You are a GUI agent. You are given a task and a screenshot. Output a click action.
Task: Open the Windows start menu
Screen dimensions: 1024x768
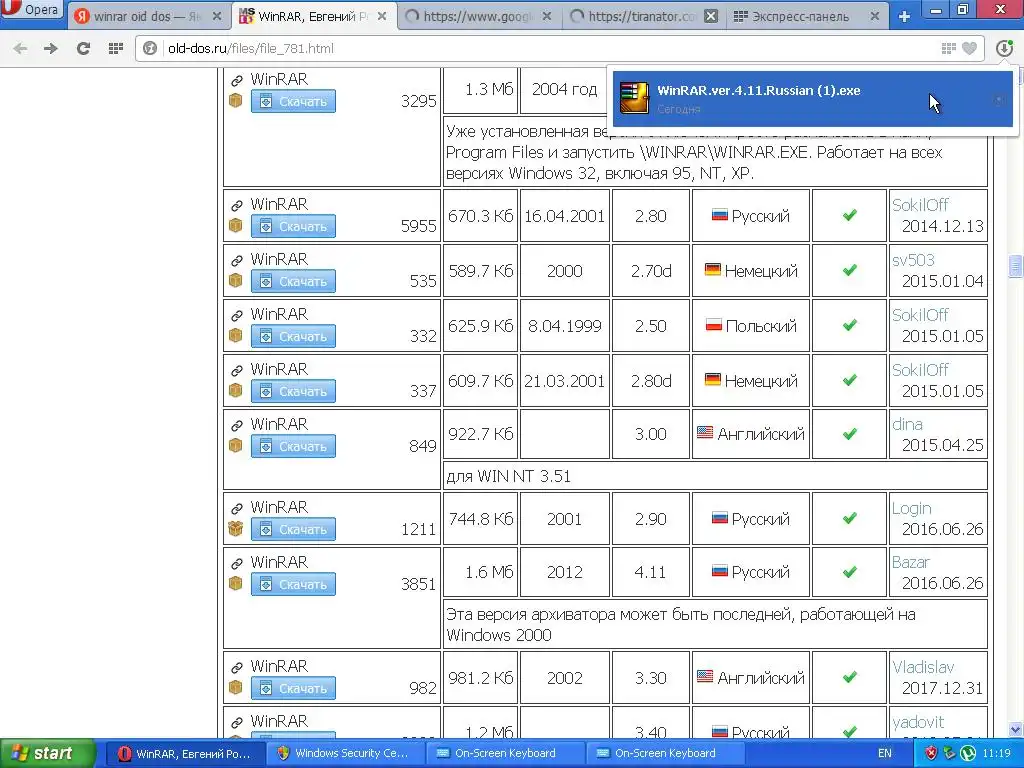(x=47, y=754)
